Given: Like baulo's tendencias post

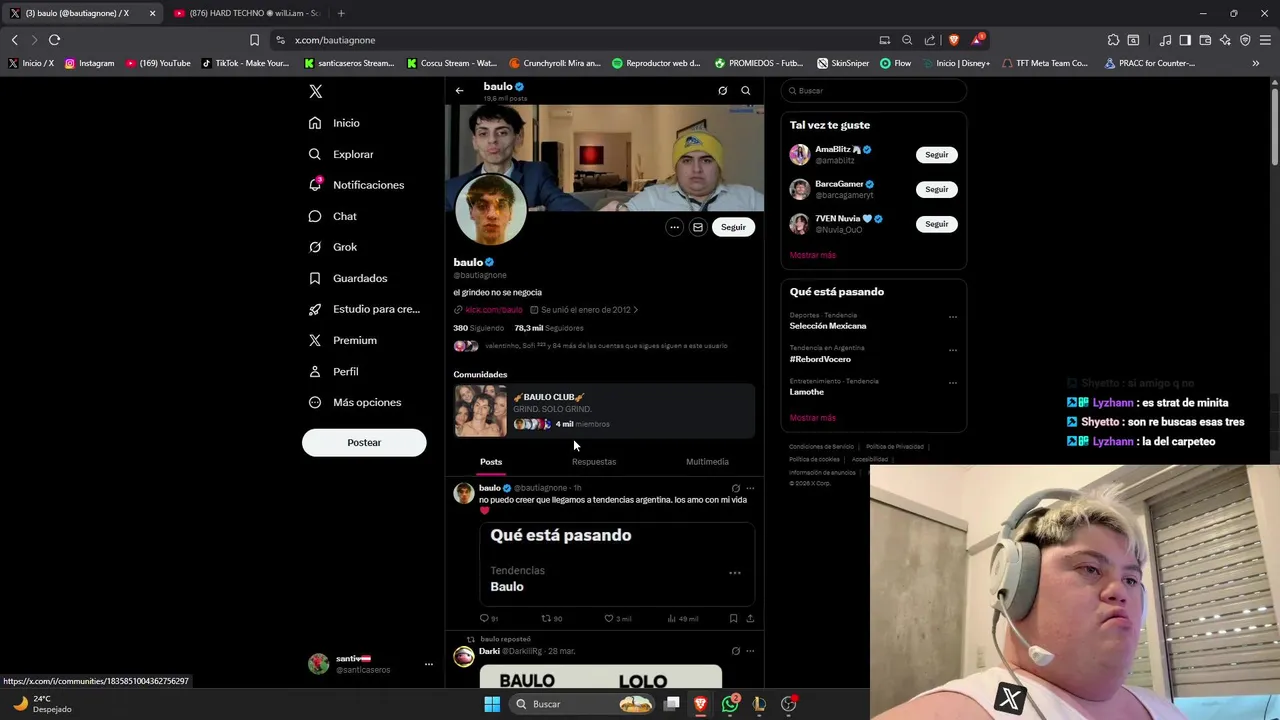Looking at the screenshot, I should point(617,619).
